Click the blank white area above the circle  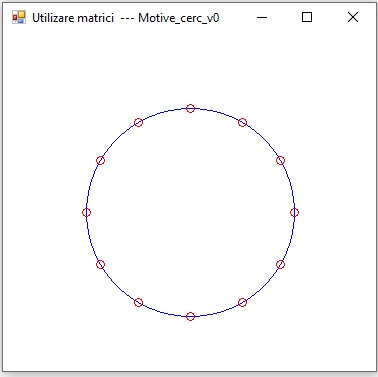pyautogui.click(x=190, y=67)
